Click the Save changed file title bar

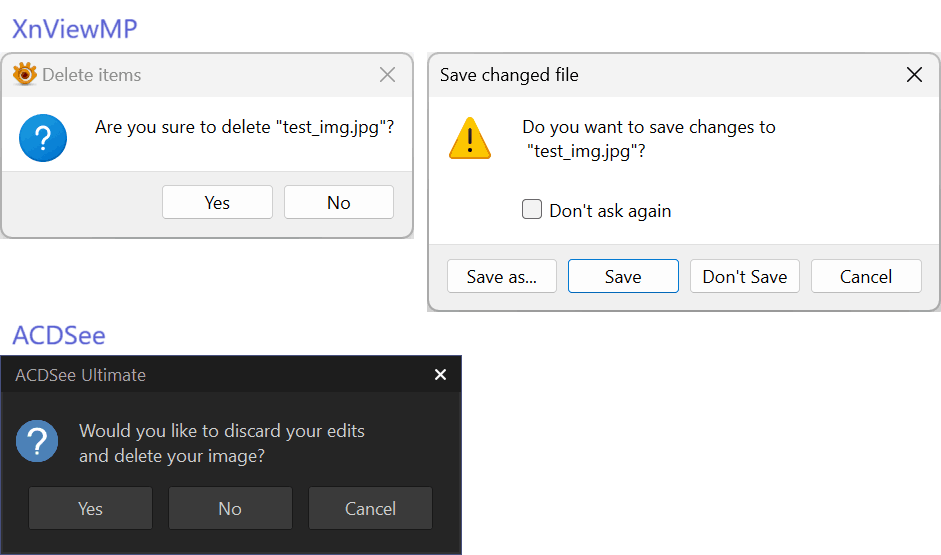[x=650, y=75]
